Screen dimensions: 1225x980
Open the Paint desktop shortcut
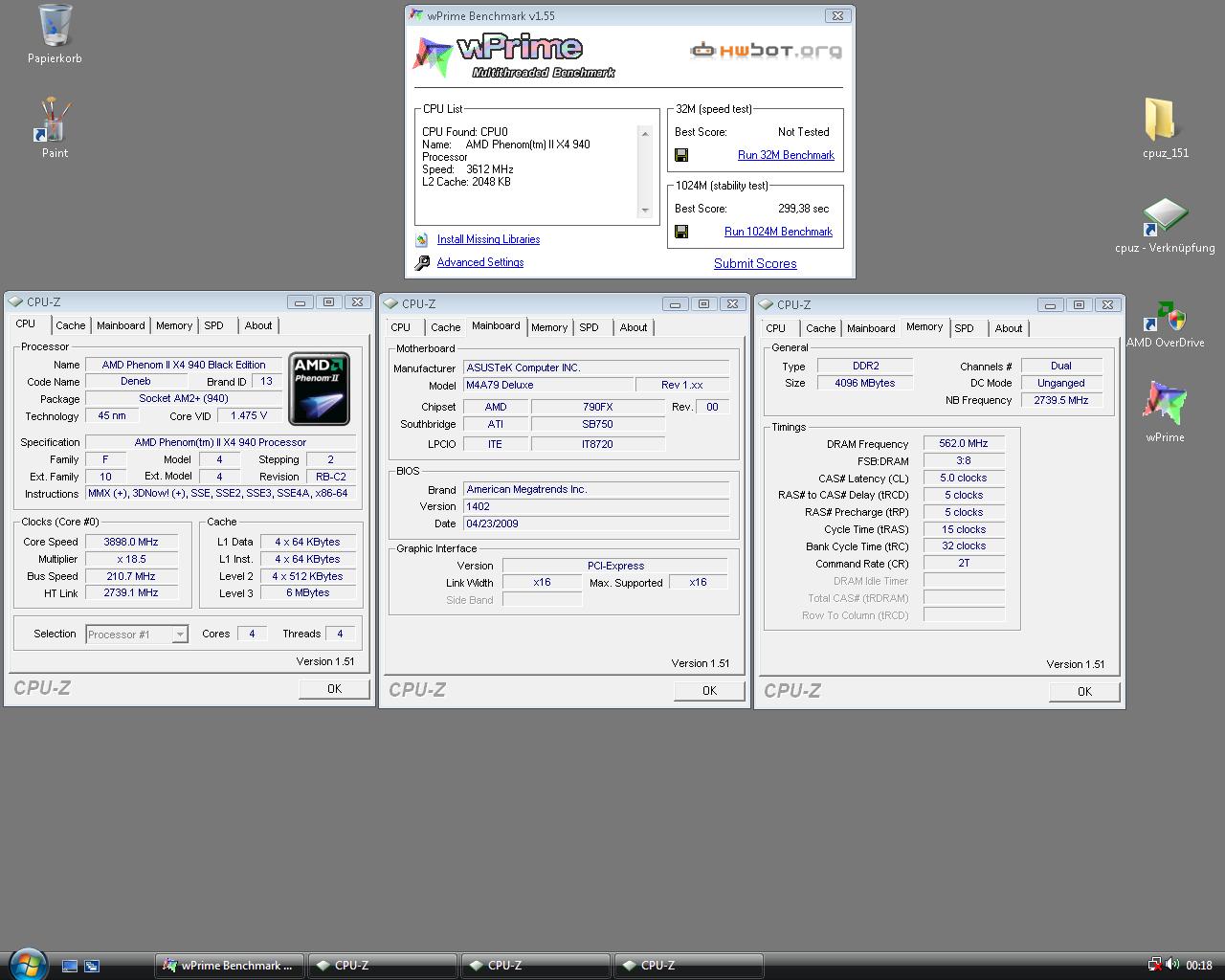click(x=55, y=121)
